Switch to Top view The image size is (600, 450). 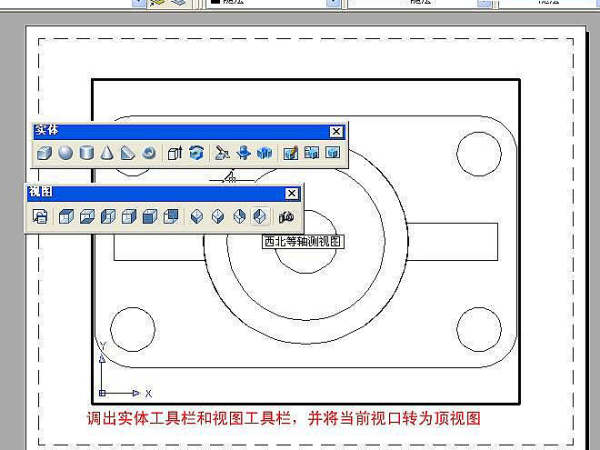[66, 217]
